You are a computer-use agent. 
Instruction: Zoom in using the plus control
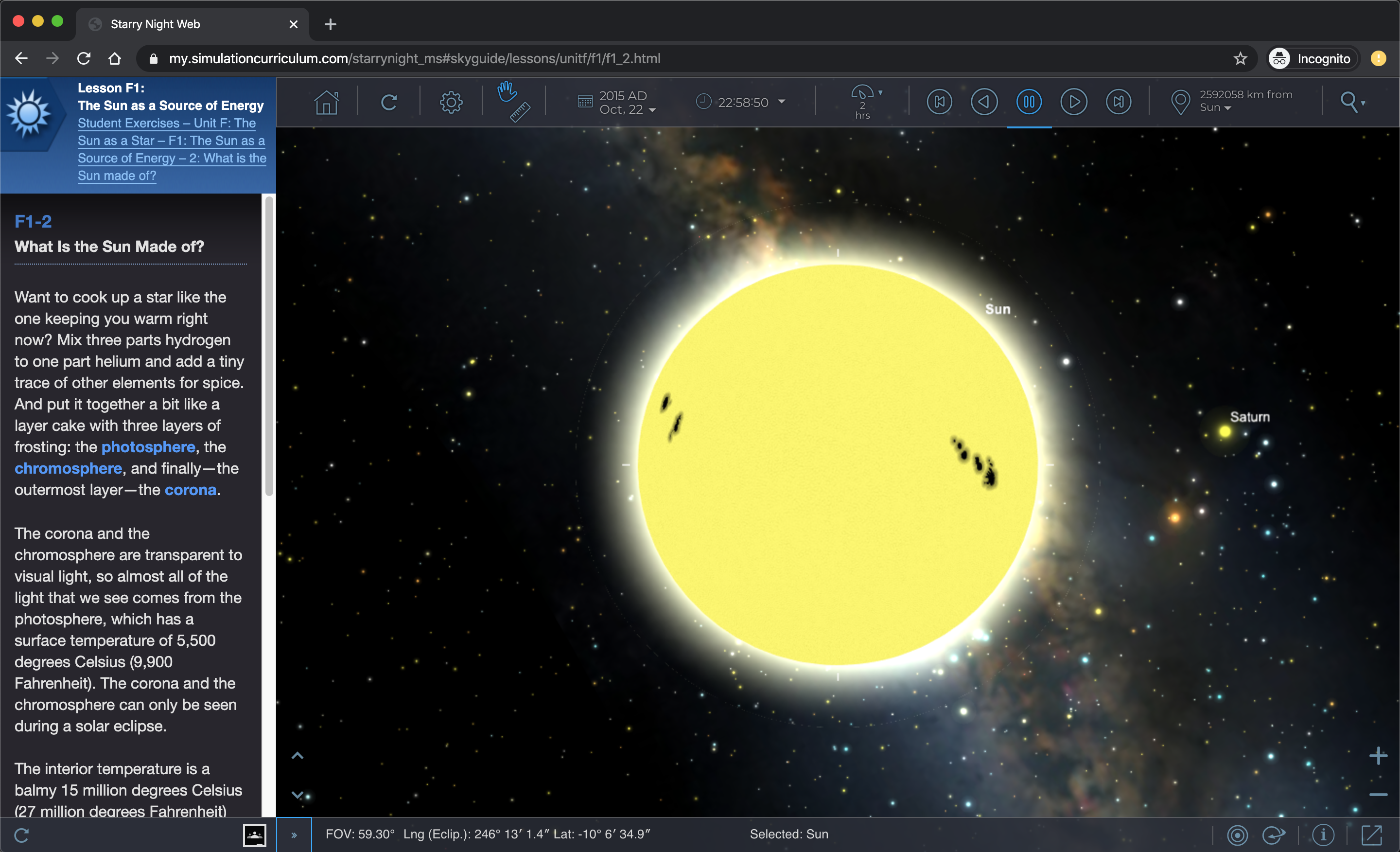1379,755
